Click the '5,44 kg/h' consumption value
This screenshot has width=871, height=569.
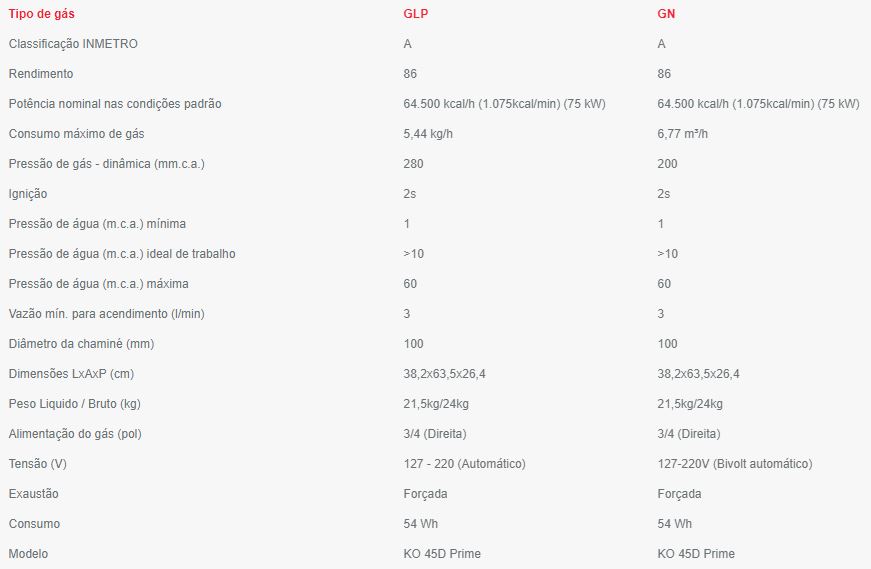[x=427, y=134]
